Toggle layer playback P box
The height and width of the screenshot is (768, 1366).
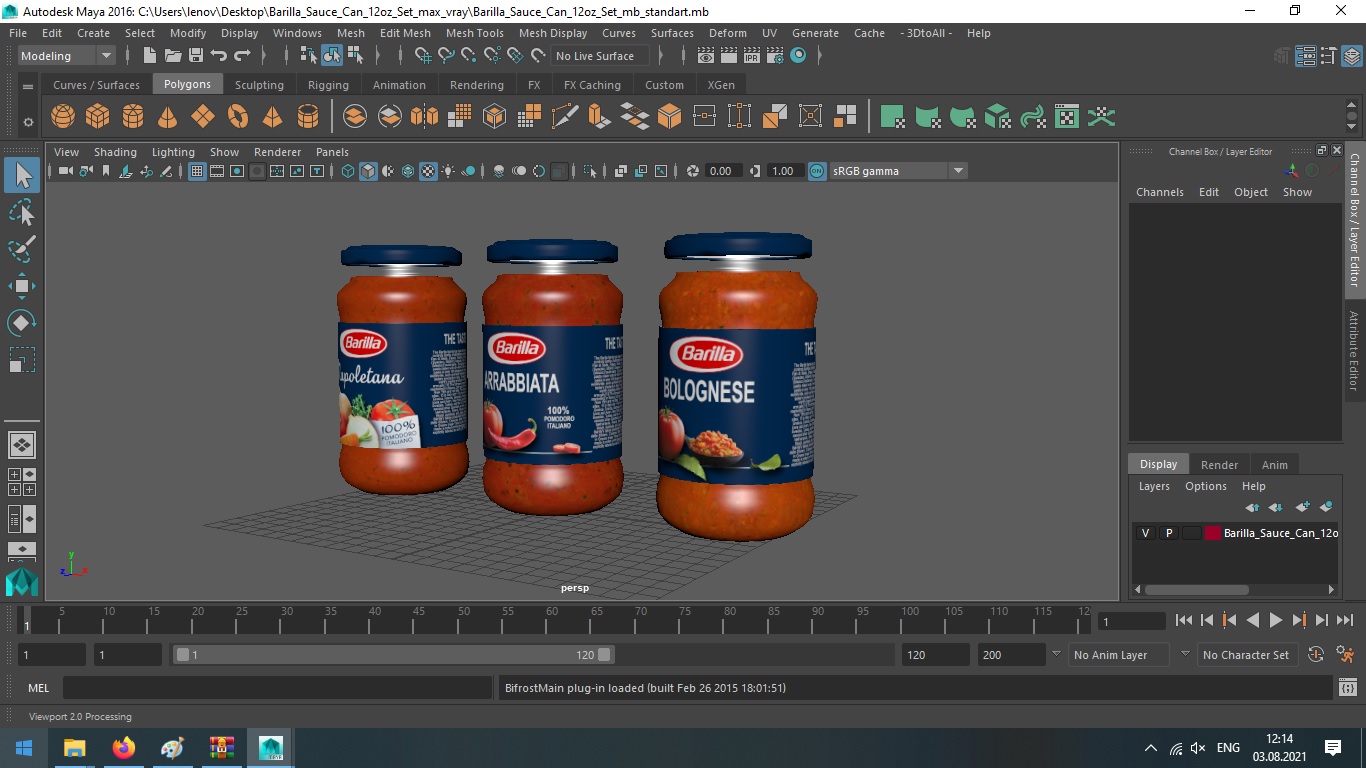pyautogui.click(x=1168, y=533)
